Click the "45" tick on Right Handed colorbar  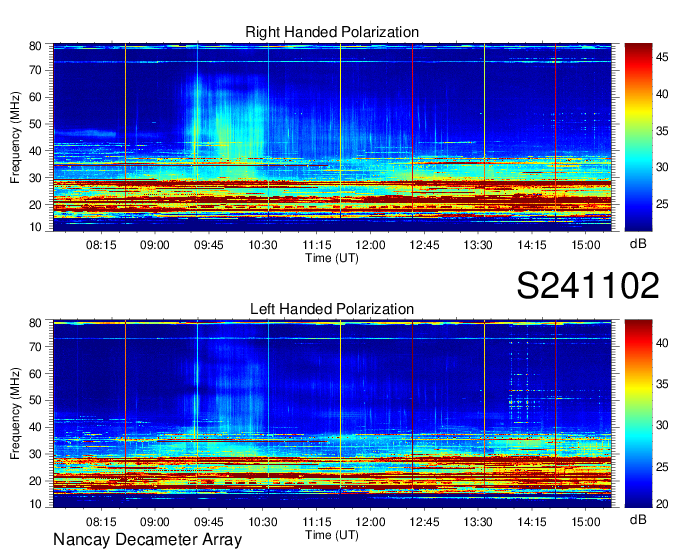662,57
